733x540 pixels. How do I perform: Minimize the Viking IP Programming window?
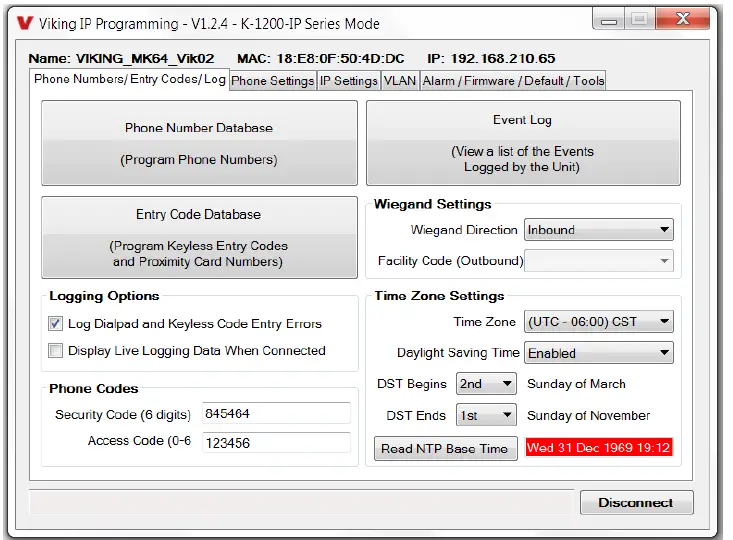click(x=608, y=20)
